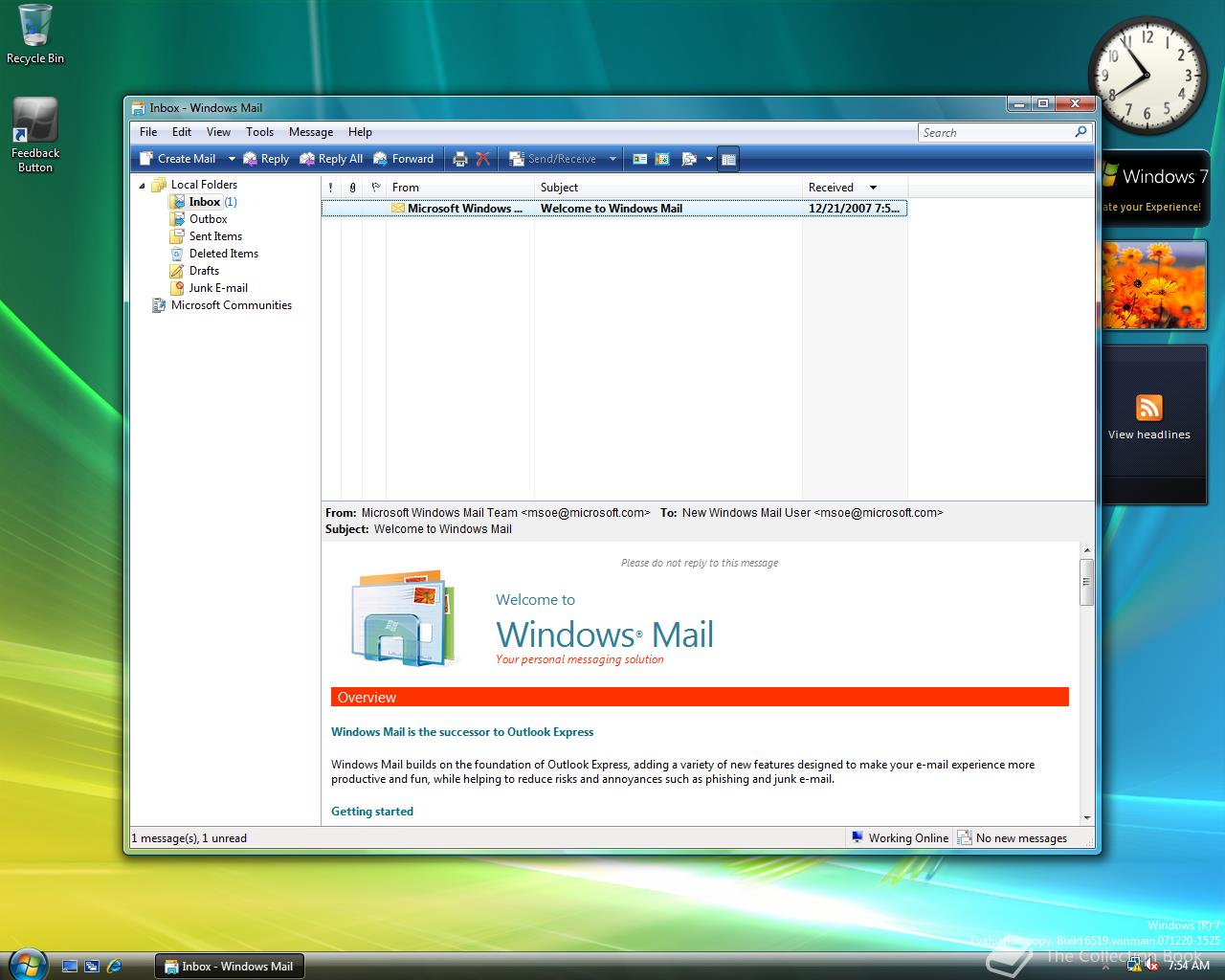This screenshot has height=980, width=1225.
Task: Open the File menu
Action: click(x=148, y=132)
